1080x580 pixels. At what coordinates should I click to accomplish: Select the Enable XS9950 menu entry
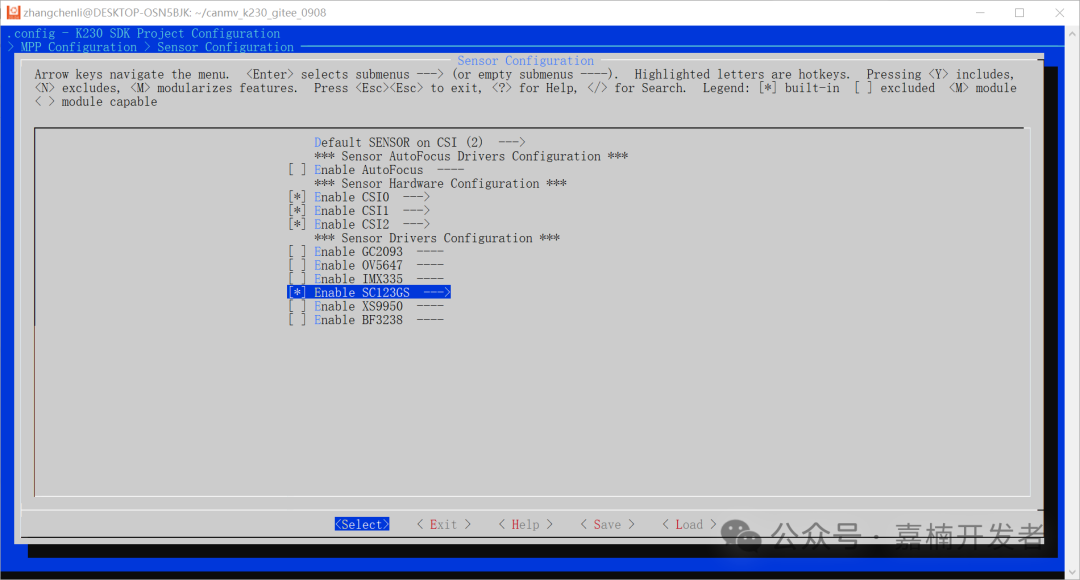[x=358, y=307]
